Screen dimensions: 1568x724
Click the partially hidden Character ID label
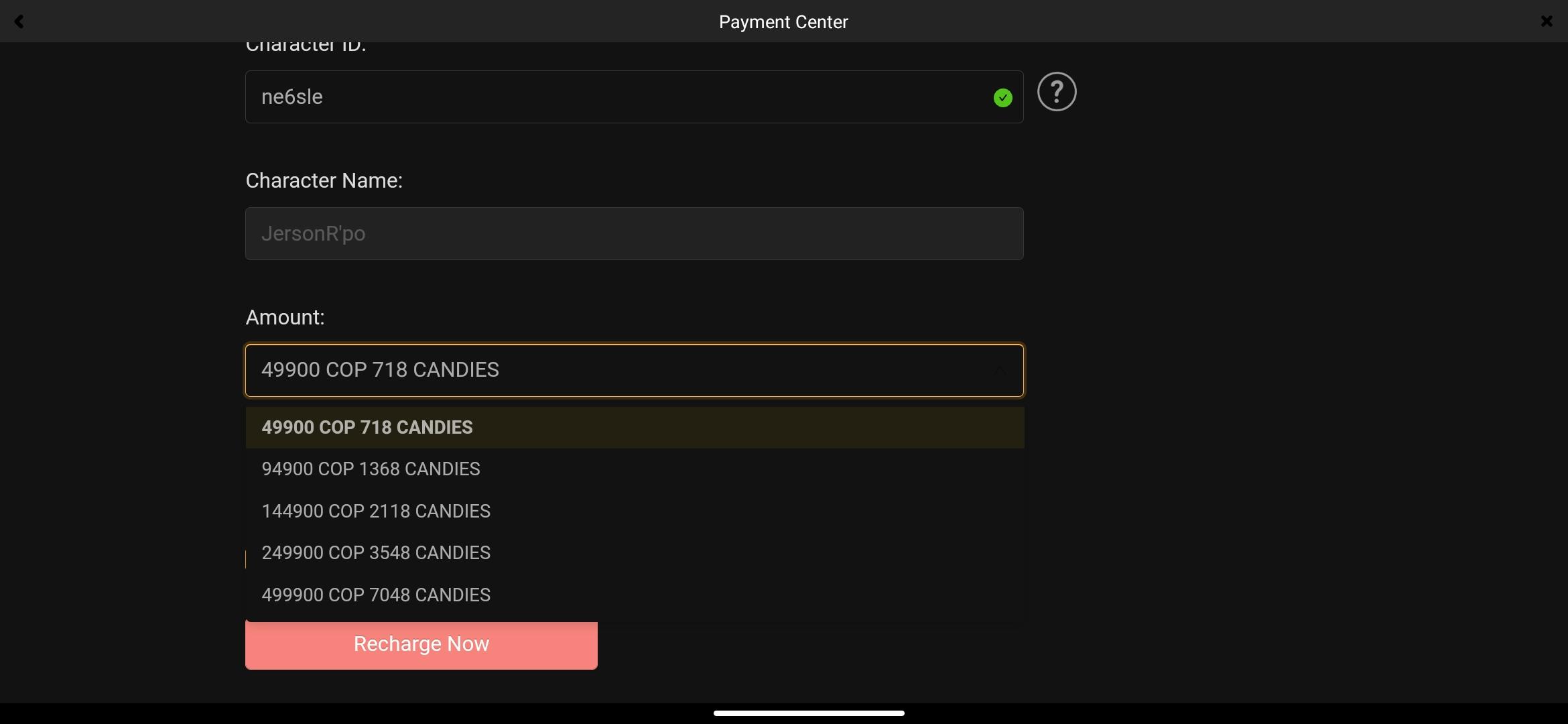(x=306, y=47)
